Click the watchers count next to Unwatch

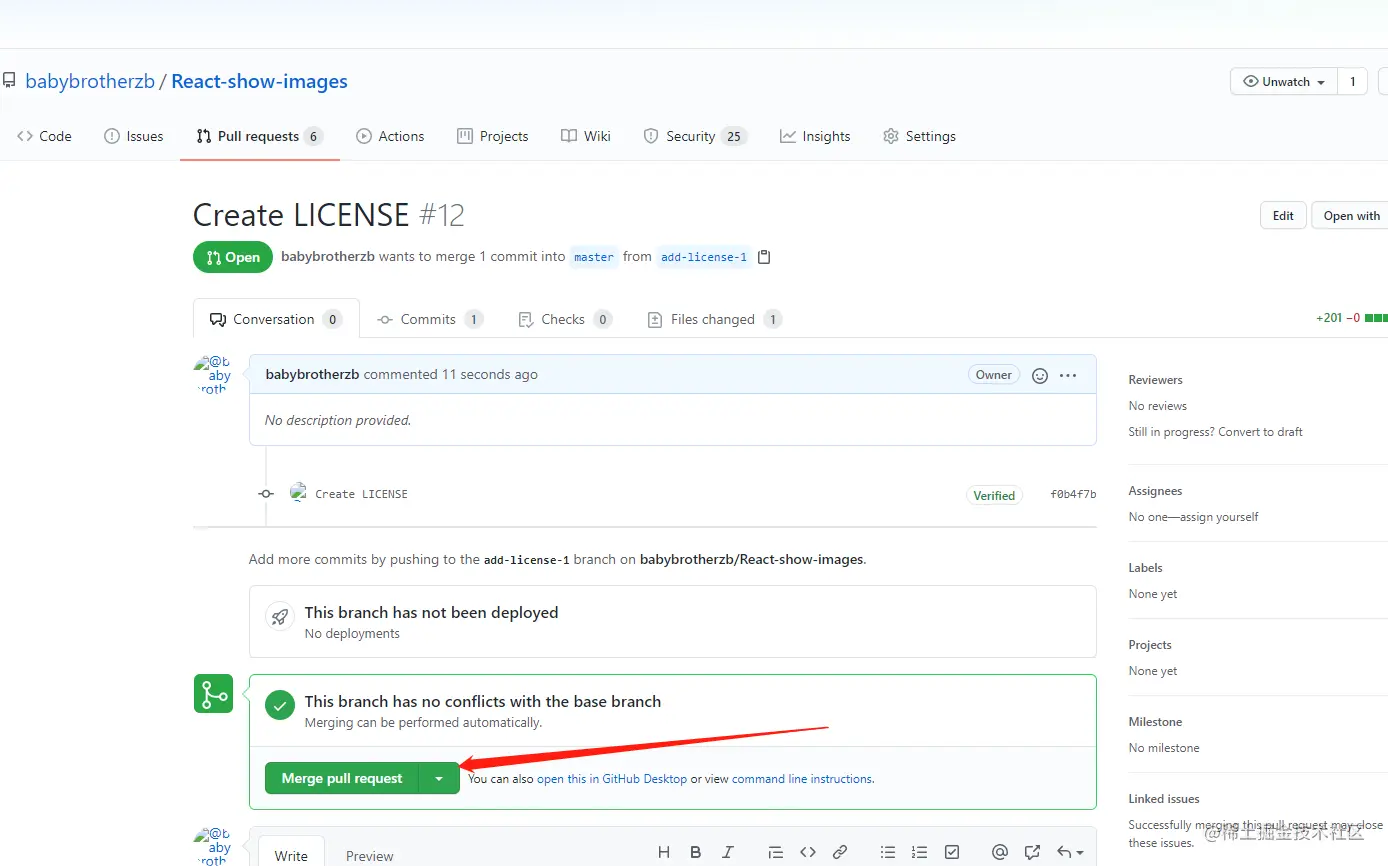click(x=1353, y=82)
